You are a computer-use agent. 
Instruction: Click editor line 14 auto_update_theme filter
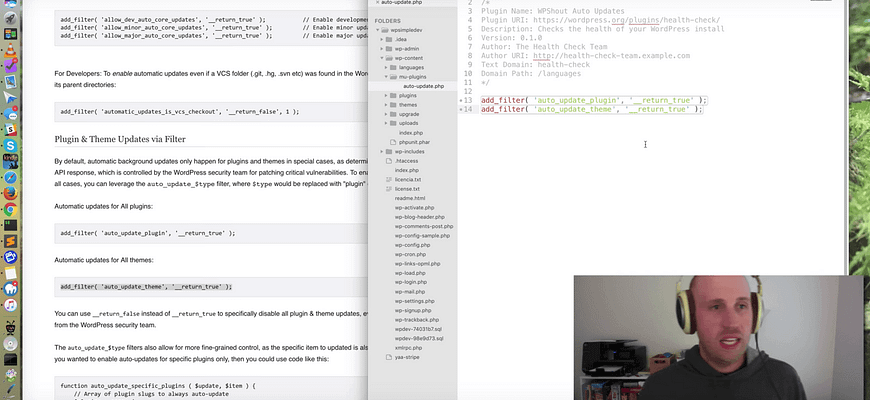(591, 109)
